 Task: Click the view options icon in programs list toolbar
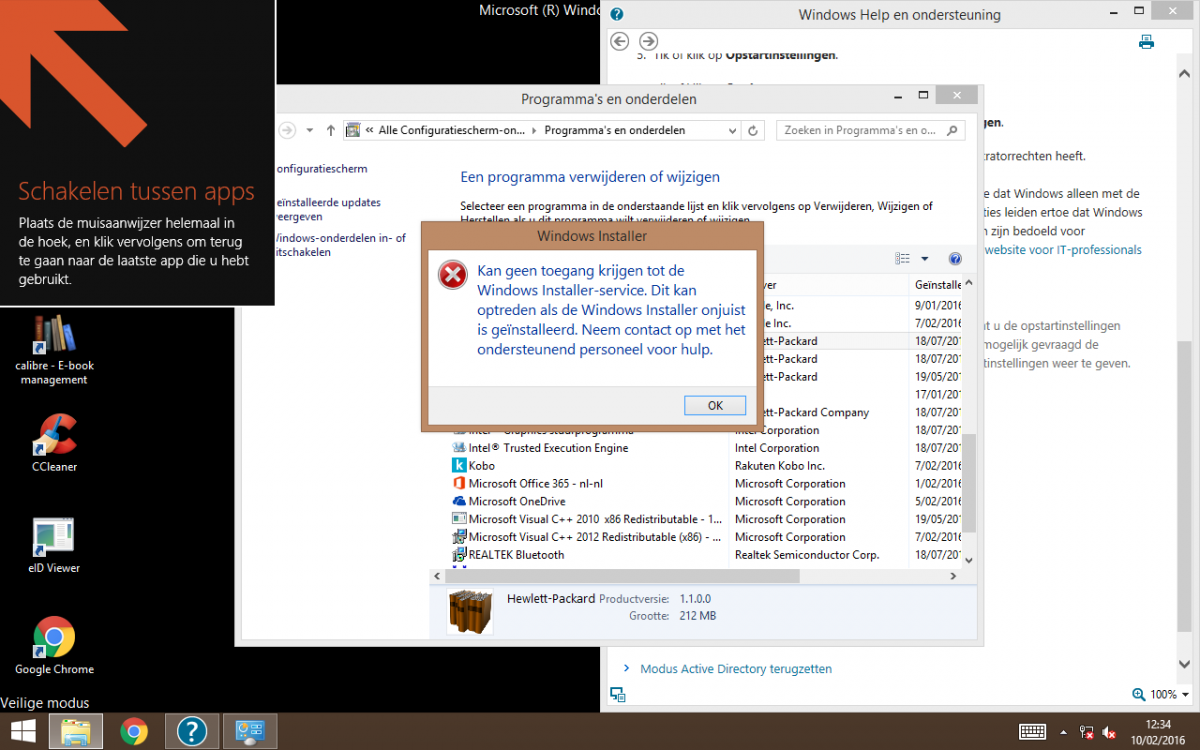coord(904,258)
